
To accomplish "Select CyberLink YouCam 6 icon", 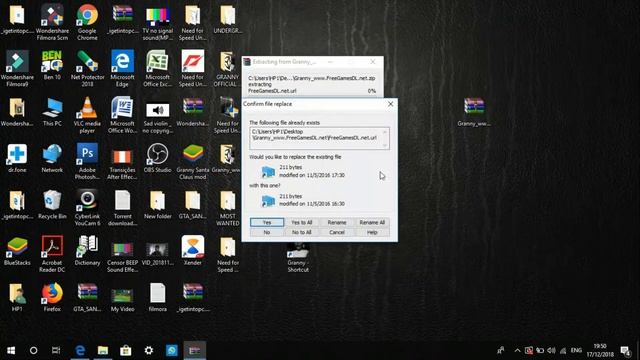I will pyautogui.click(x=87, y=208).
